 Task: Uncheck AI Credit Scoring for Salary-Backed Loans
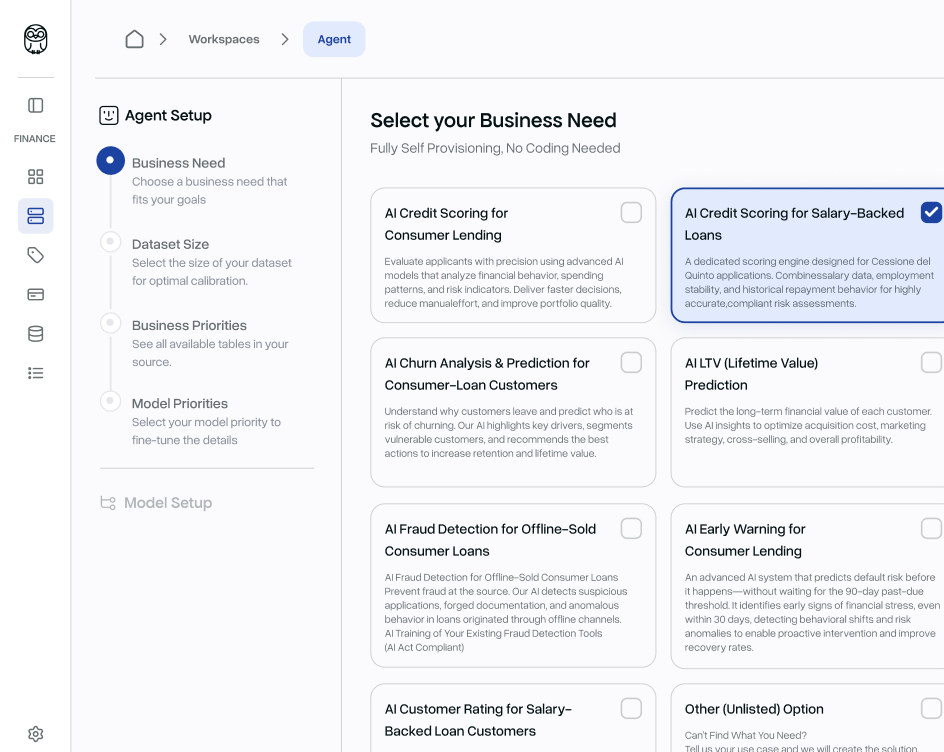coord(932,212)
